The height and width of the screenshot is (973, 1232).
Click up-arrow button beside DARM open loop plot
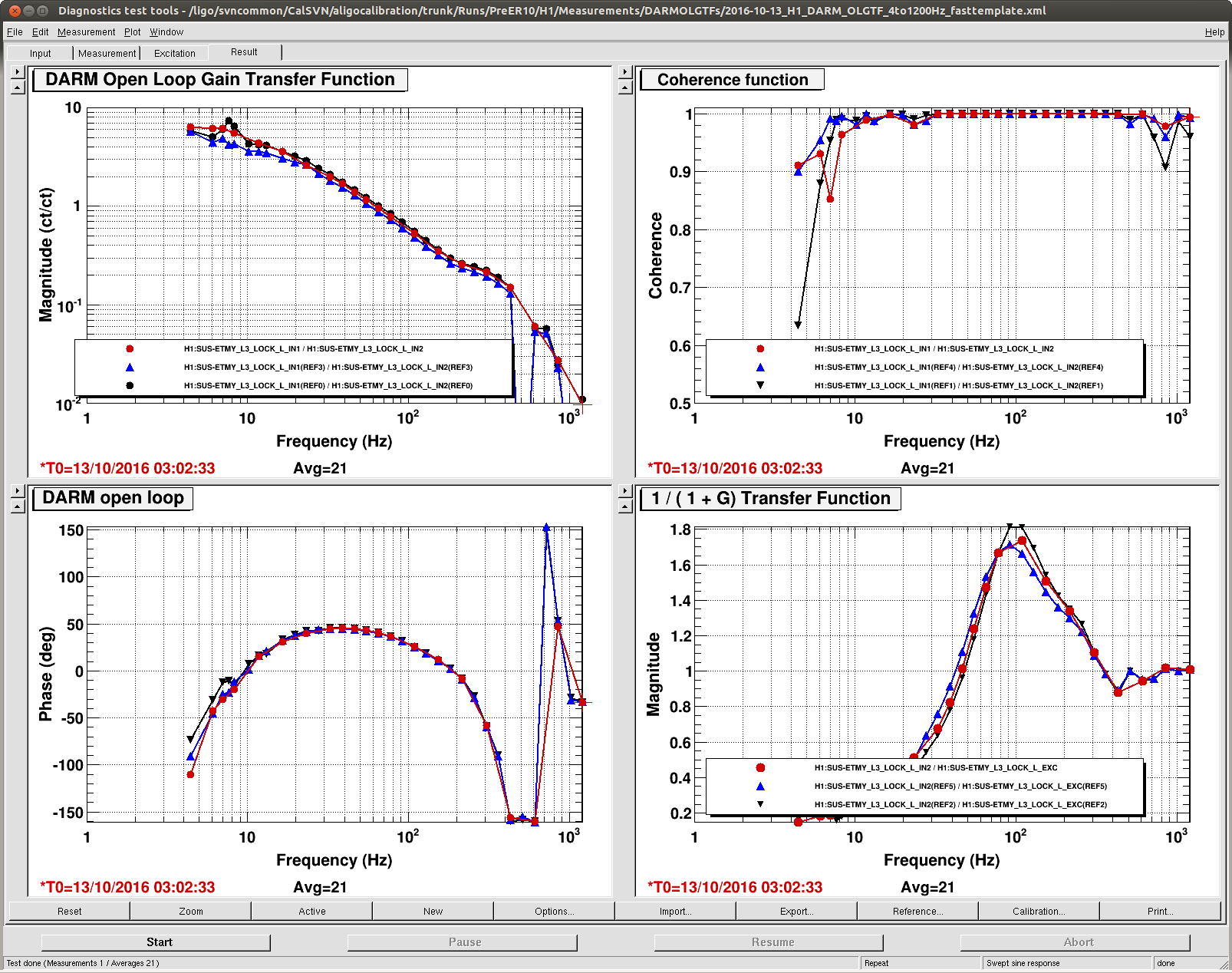tap(18, 506)
